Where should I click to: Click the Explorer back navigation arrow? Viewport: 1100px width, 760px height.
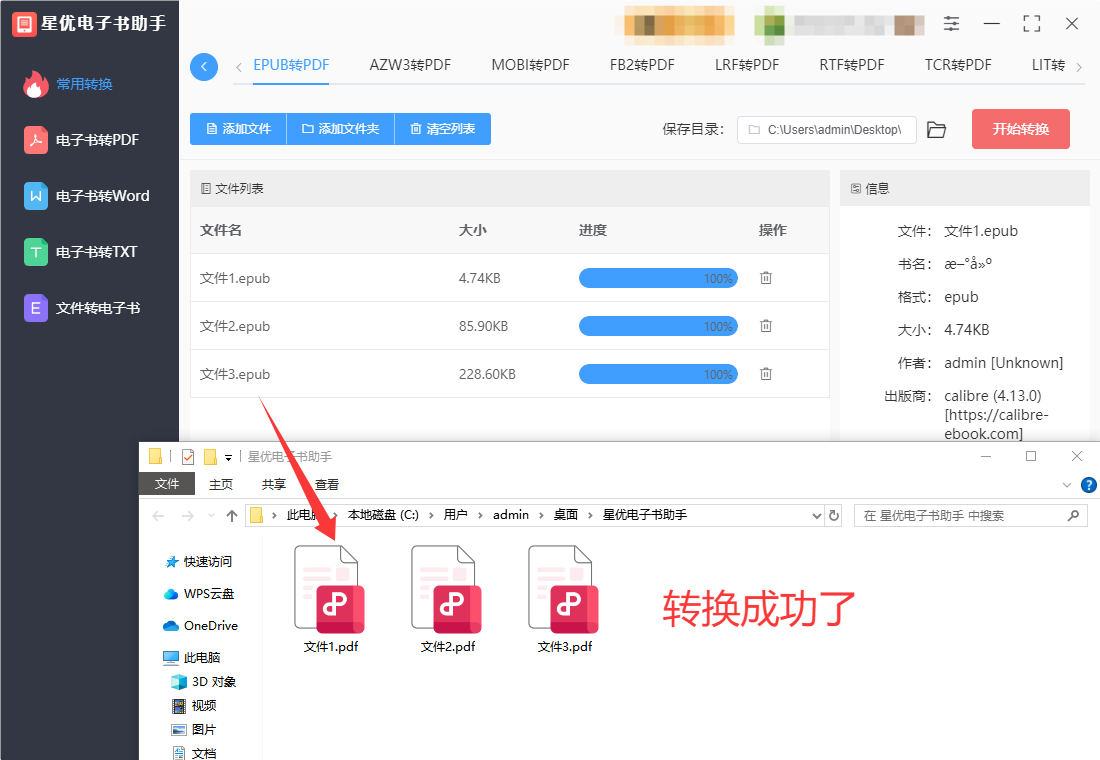(158, 516)
